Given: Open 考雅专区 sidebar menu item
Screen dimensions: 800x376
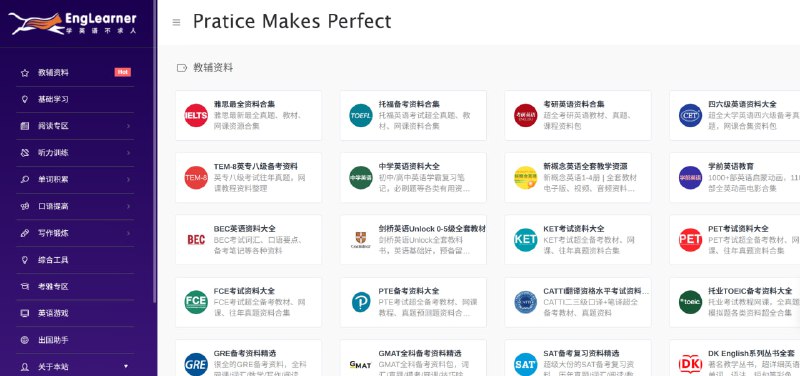Looking at the screenshot, I should pos(75,287).
